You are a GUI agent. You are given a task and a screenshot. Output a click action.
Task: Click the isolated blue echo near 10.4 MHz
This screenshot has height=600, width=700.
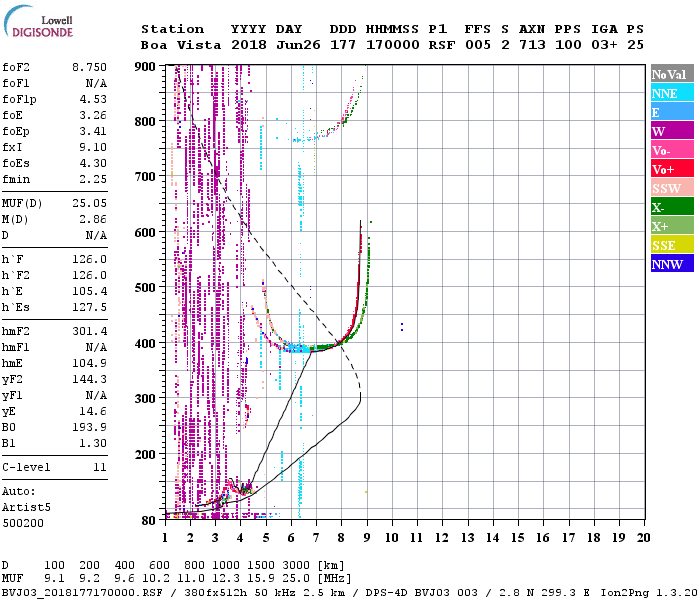click(x=402, y=327)
